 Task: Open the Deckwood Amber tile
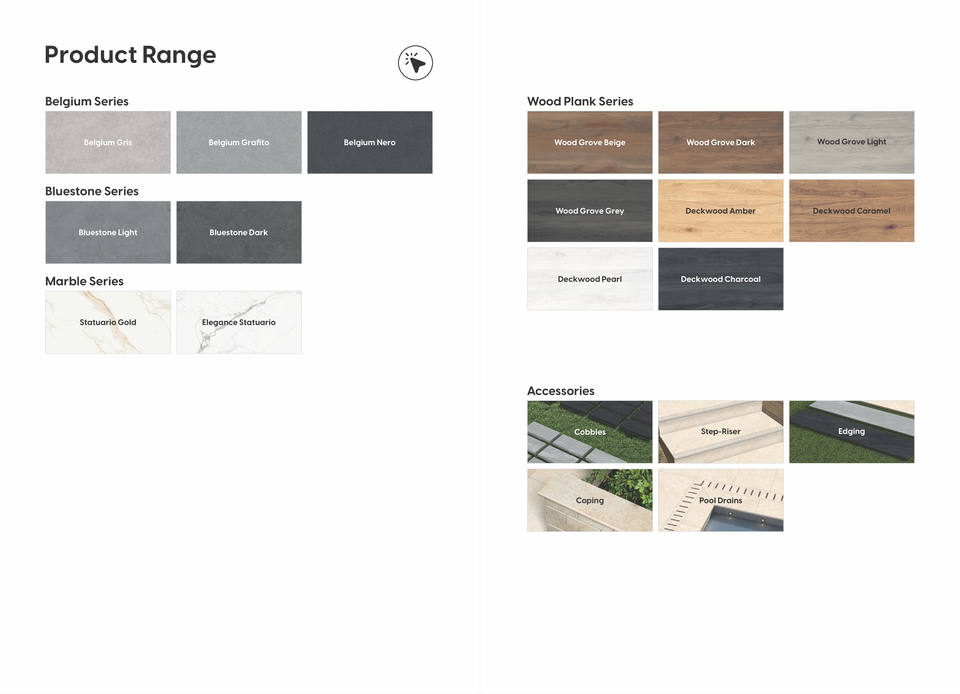click(x=721, y=211)
